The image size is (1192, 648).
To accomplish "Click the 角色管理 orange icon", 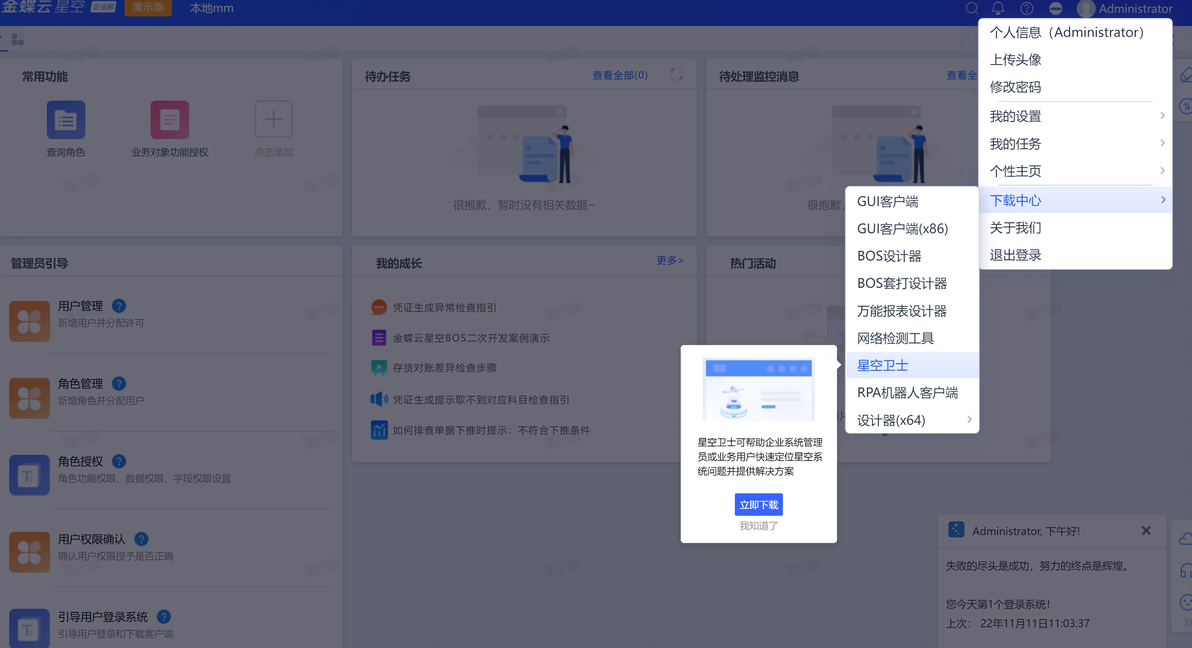I will pyautogui.click(x=30, y=399).
